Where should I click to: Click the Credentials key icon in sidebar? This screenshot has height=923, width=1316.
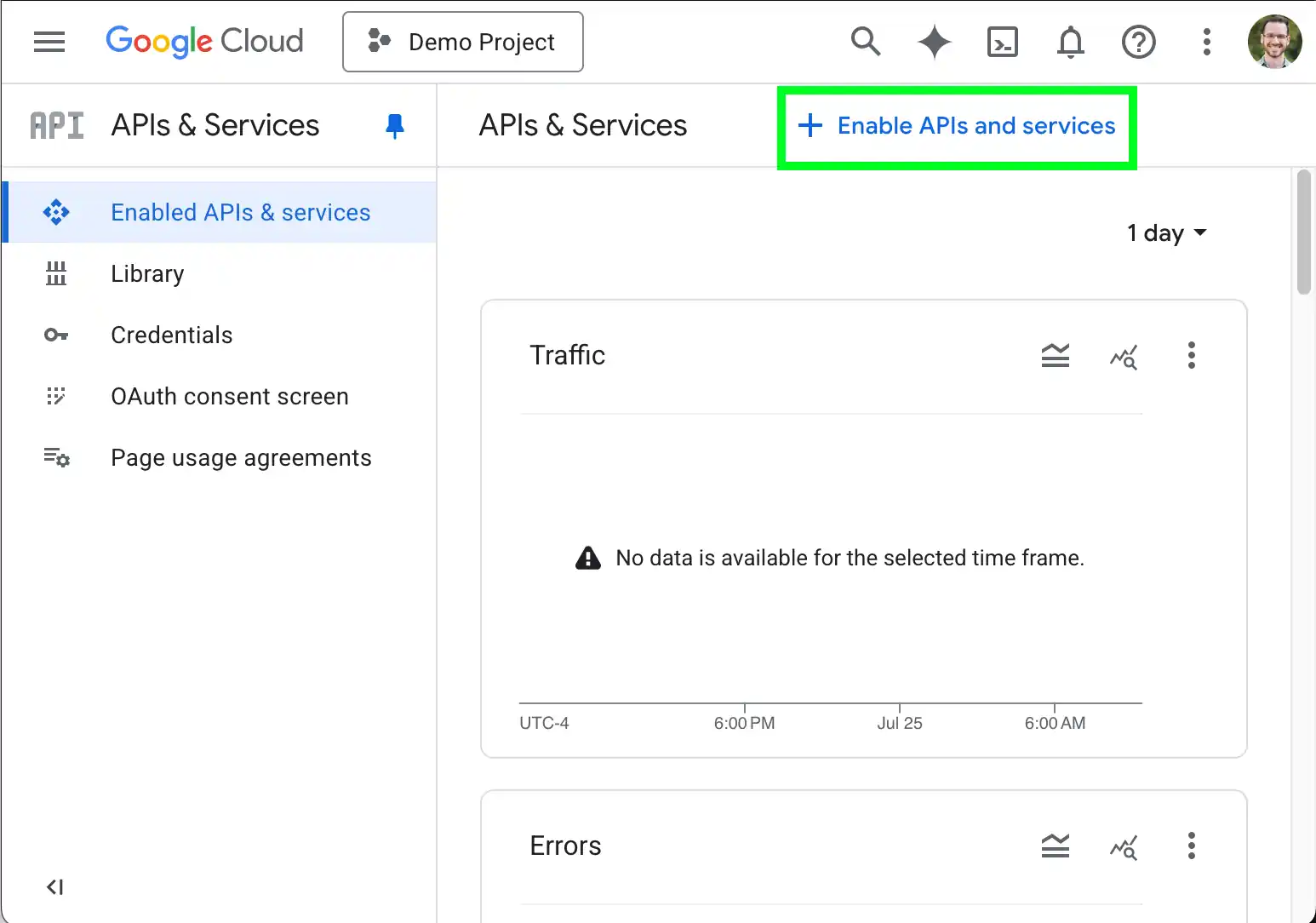click(56, 335)
